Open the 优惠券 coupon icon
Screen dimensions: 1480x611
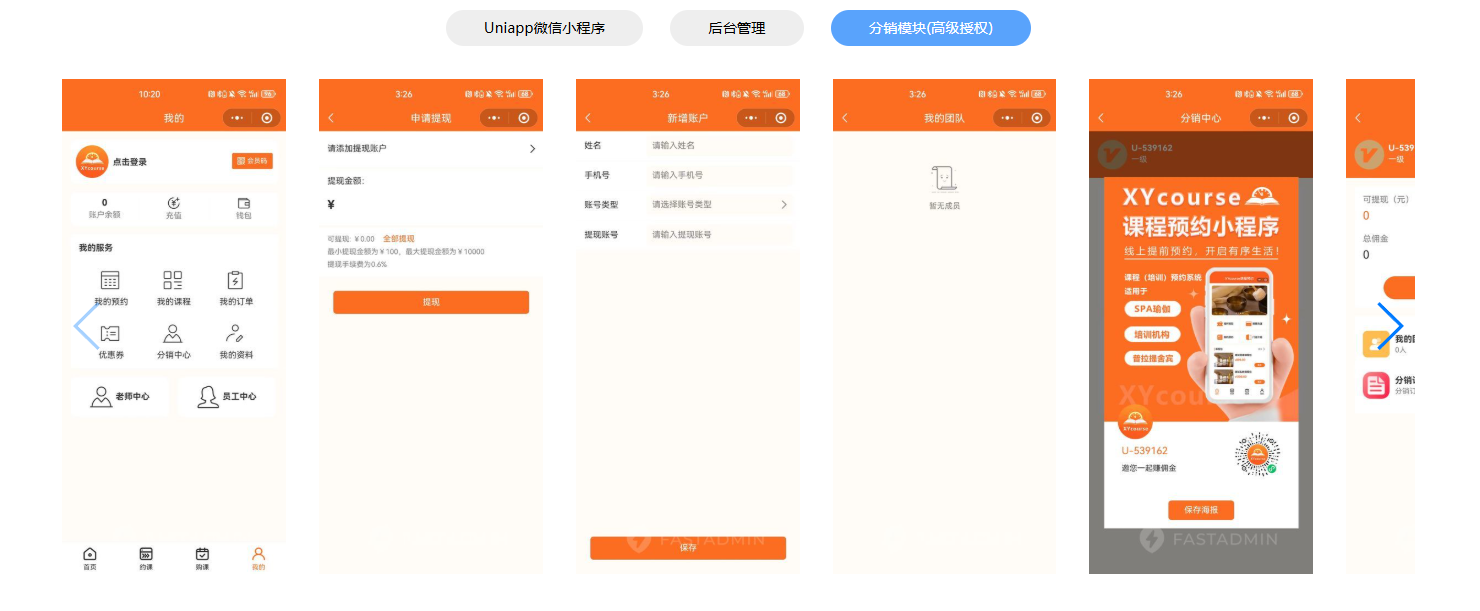click(x=111, y=334)
